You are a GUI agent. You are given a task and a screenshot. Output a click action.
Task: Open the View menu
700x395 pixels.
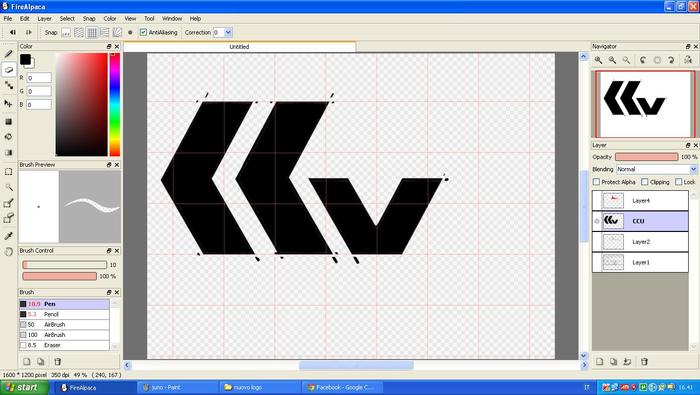click(x=130, y=19)
